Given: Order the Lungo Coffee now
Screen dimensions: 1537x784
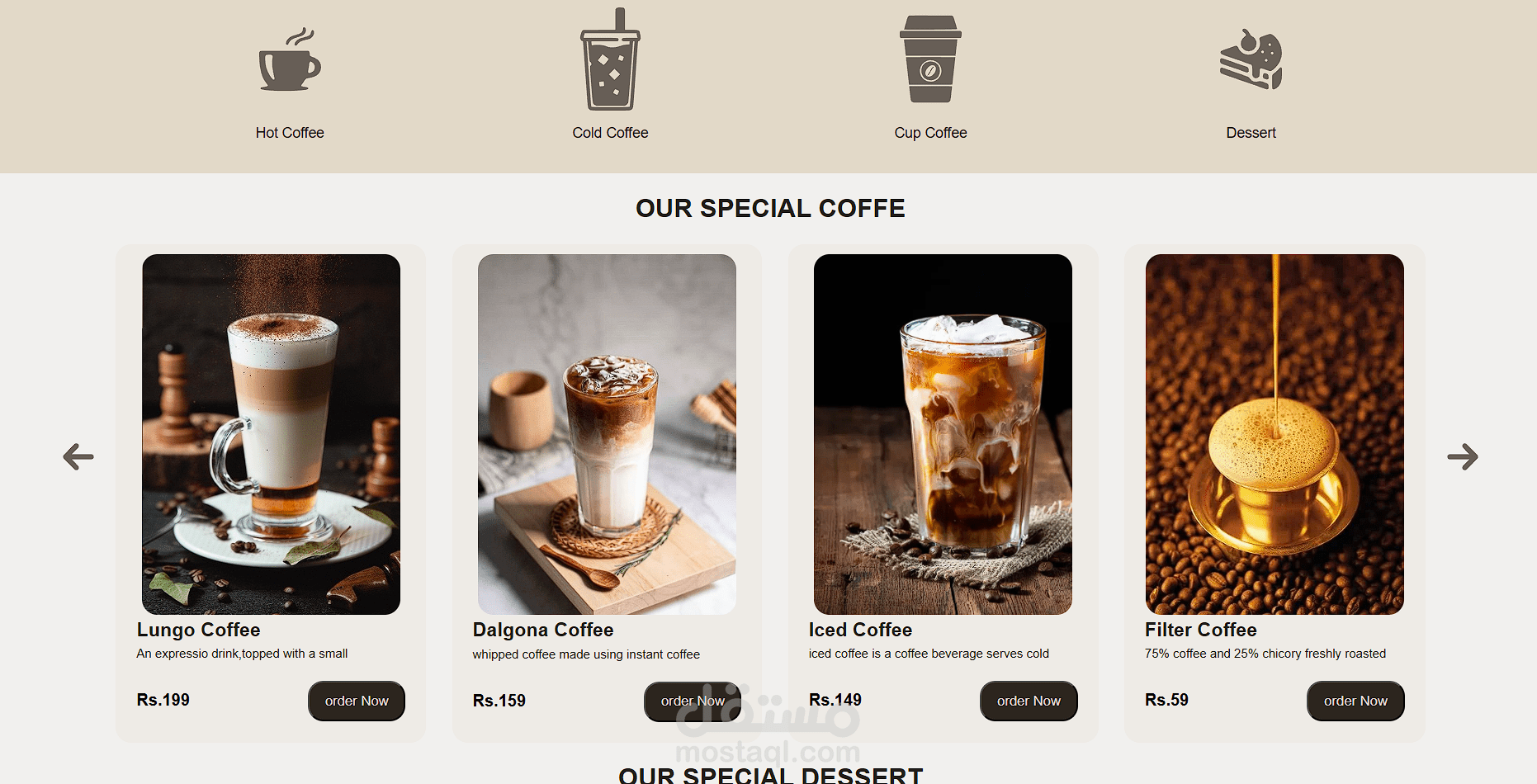Looking at the screenshot, I should coord(357,701).
